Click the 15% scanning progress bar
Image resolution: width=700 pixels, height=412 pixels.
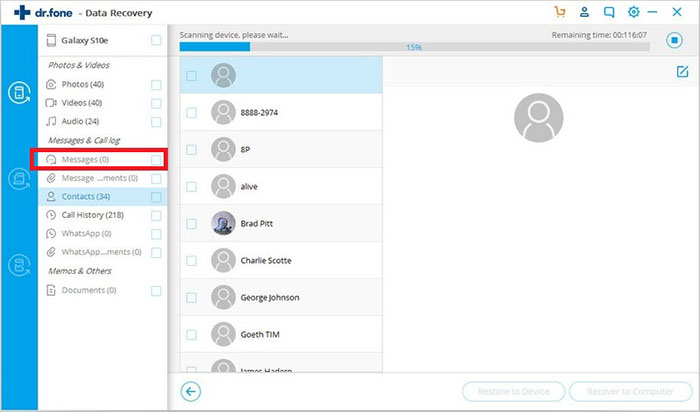pos(414,47)
